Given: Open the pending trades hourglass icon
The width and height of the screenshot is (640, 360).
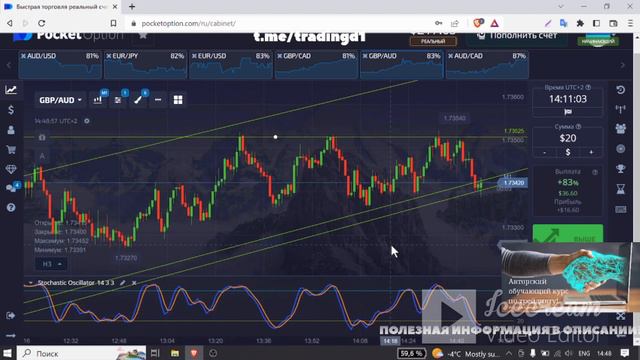Looking at the screenshot, I should coord(620,189).
